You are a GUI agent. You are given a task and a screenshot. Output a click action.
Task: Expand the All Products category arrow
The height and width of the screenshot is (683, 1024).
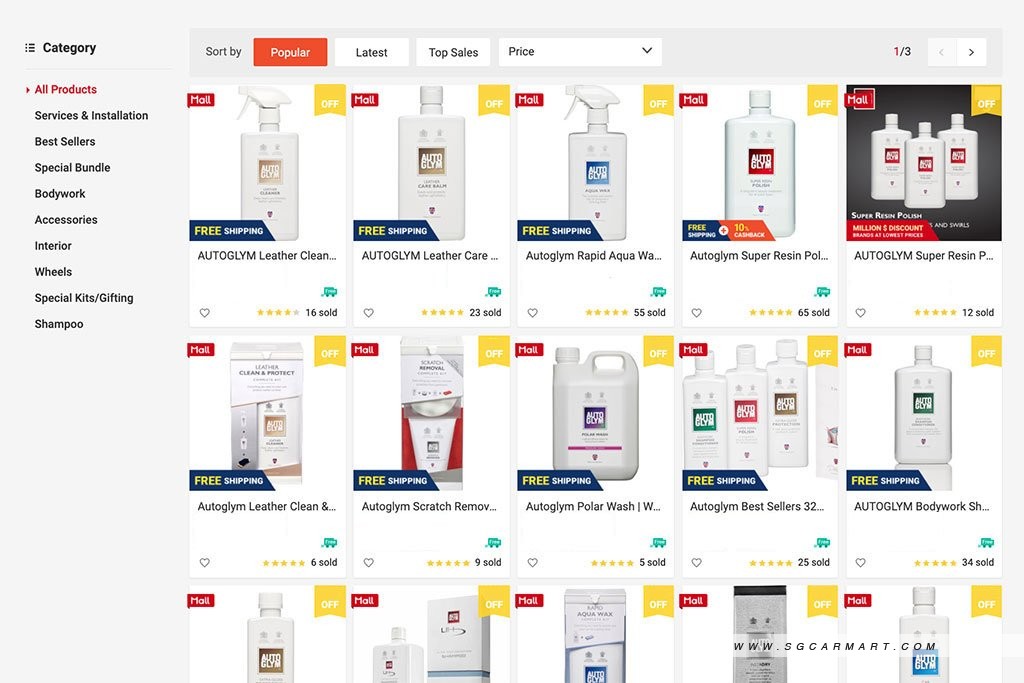(x=27, y=90)
